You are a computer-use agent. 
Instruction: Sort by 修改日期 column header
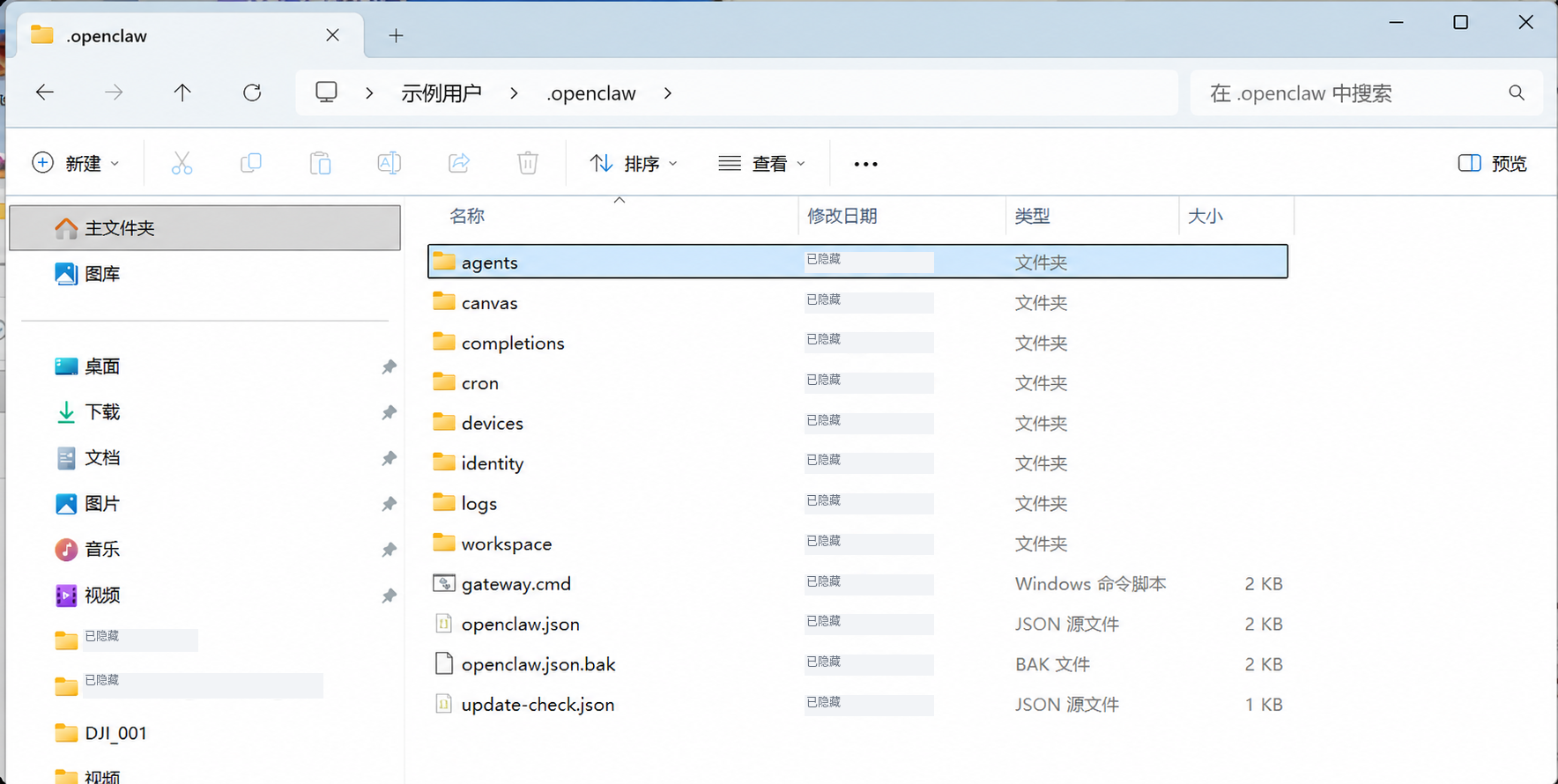[x=842, y=216]
